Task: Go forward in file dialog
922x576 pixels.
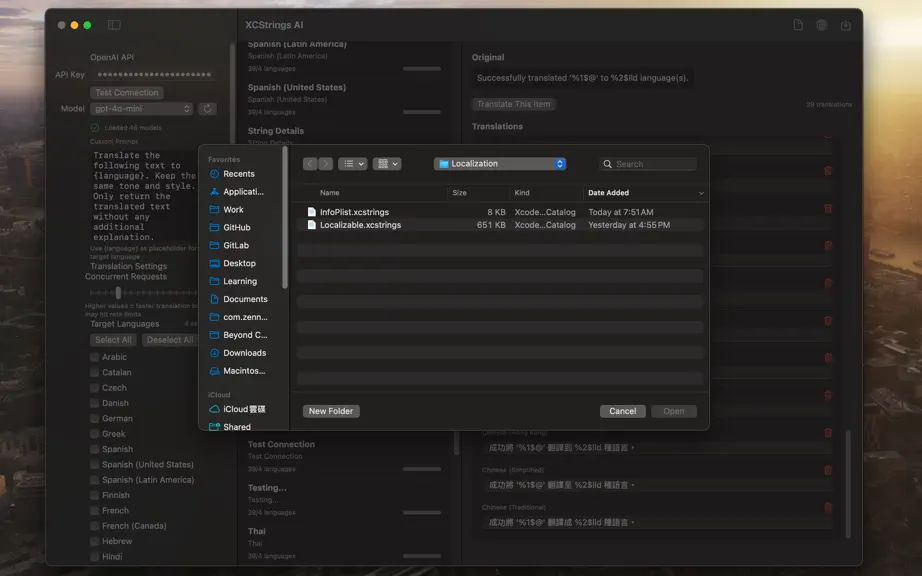Action: tap(325, 164)
